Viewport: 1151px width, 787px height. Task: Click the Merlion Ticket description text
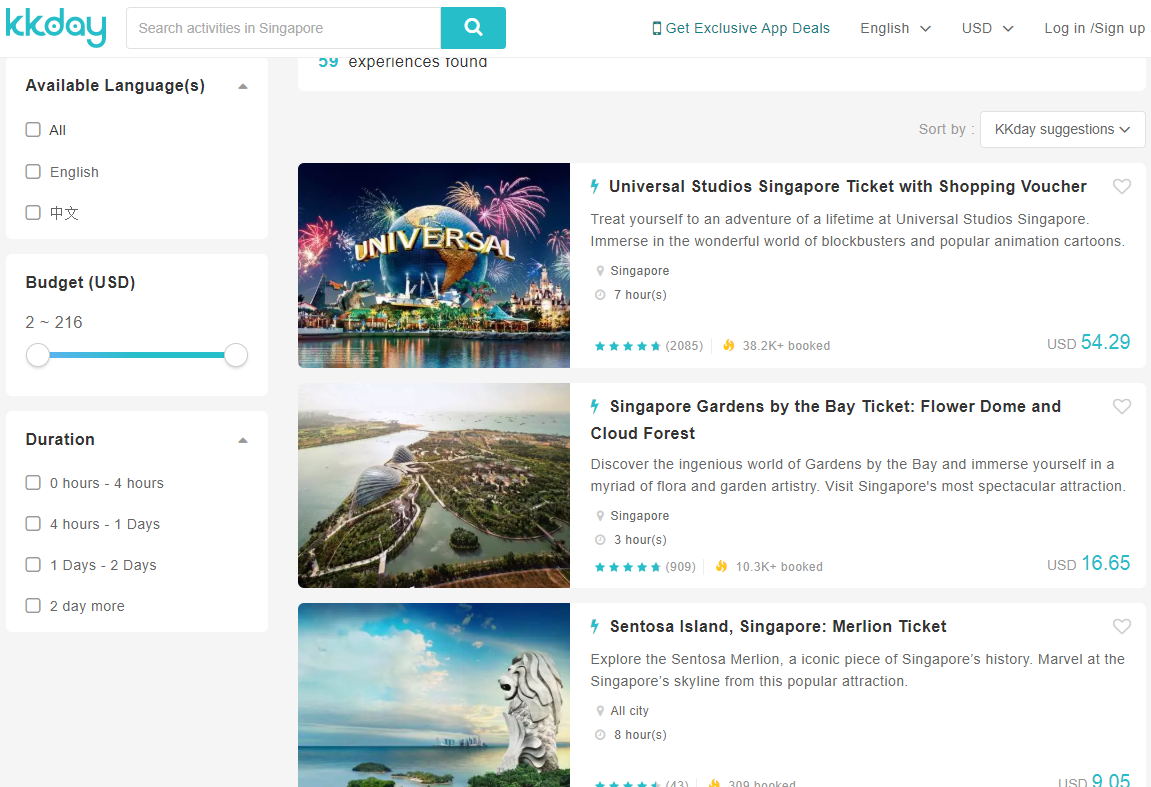pos(857,670)
